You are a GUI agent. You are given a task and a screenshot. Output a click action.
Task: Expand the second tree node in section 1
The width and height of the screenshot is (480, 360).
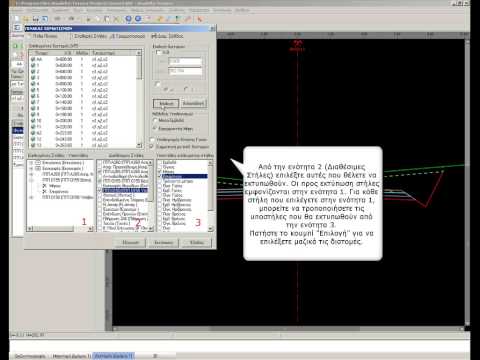pos(31,169)
